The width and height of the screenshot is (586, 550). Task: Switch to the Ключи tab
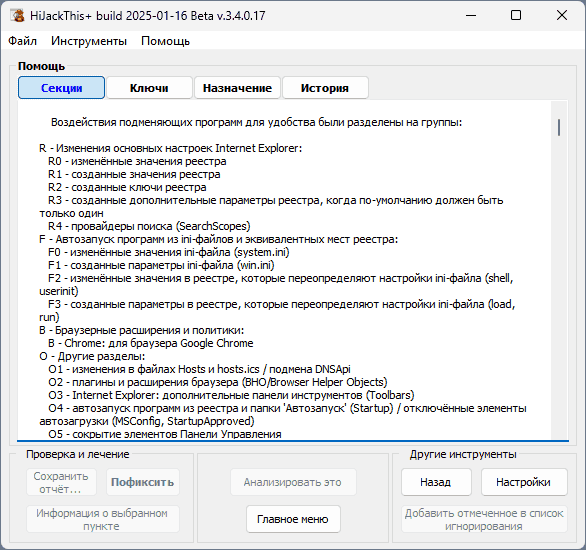tap(149, 88)
